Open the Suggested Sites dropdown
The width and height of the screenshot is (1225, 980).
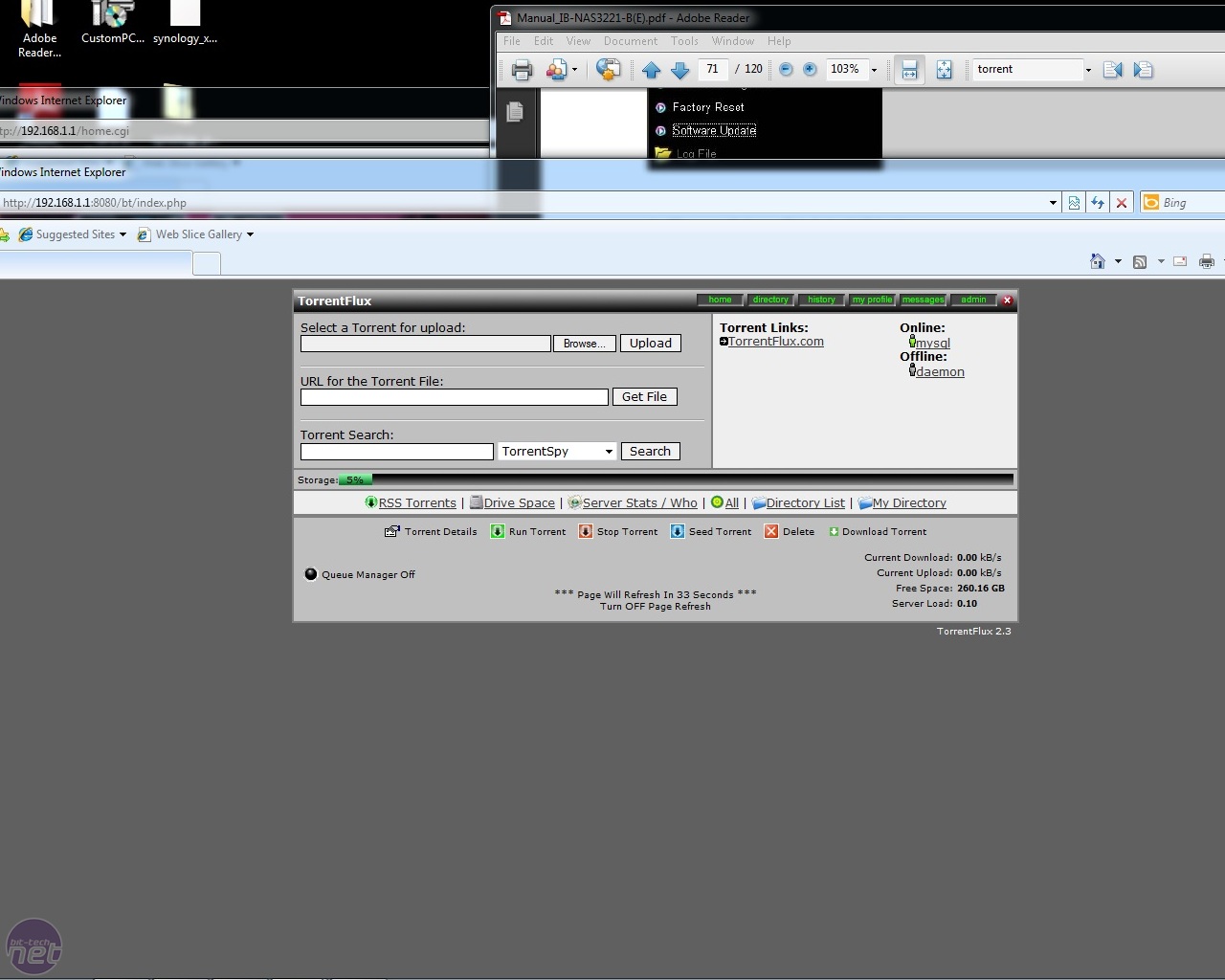[x=122, y=234]
